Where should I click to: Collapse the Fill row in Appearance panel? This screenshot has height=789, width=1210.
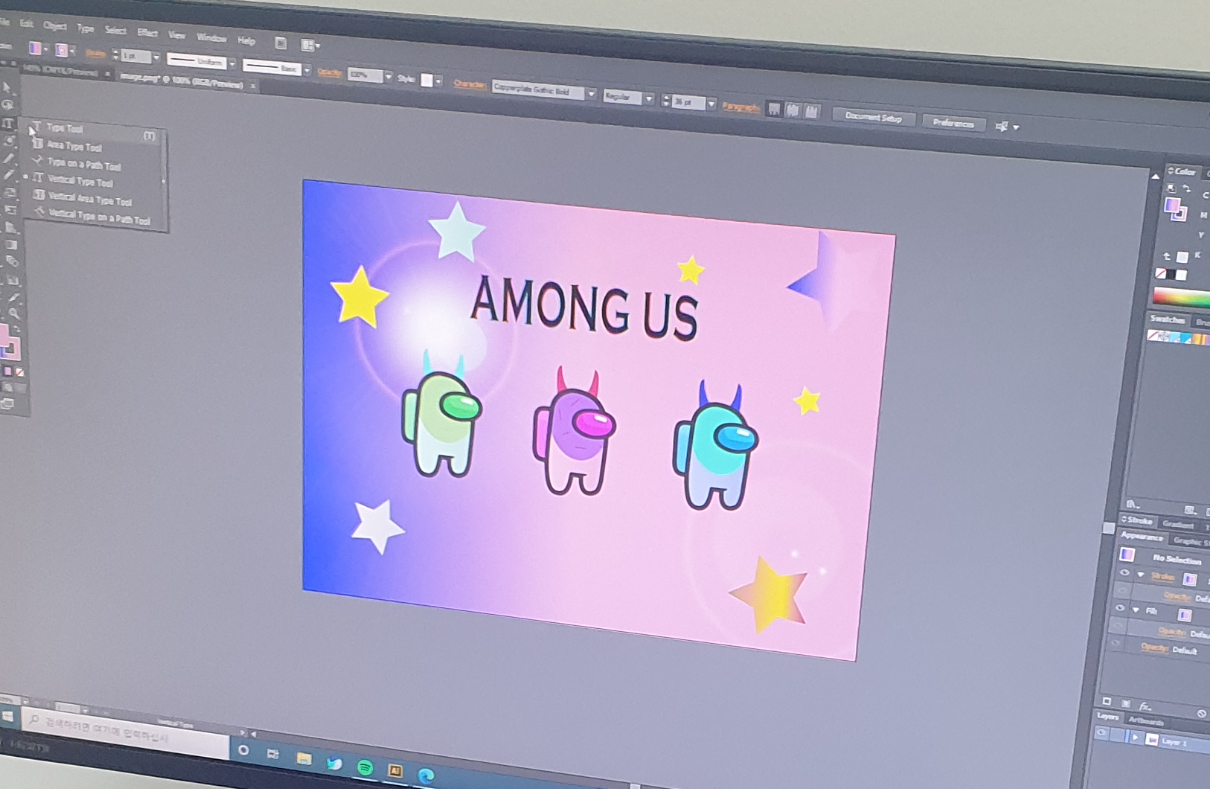1136,610
